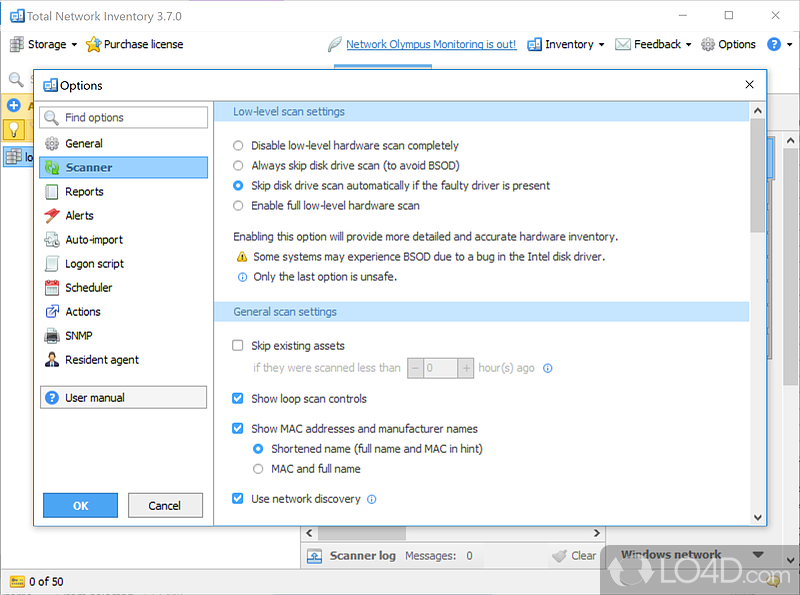This screenshot has height=595, width=800.
Task: Close the Options dialog
Action: (749, 85)
